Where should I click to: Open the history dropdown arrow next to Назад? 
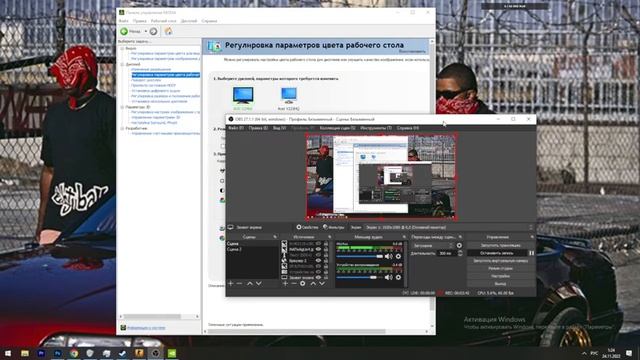click(146, 31)
